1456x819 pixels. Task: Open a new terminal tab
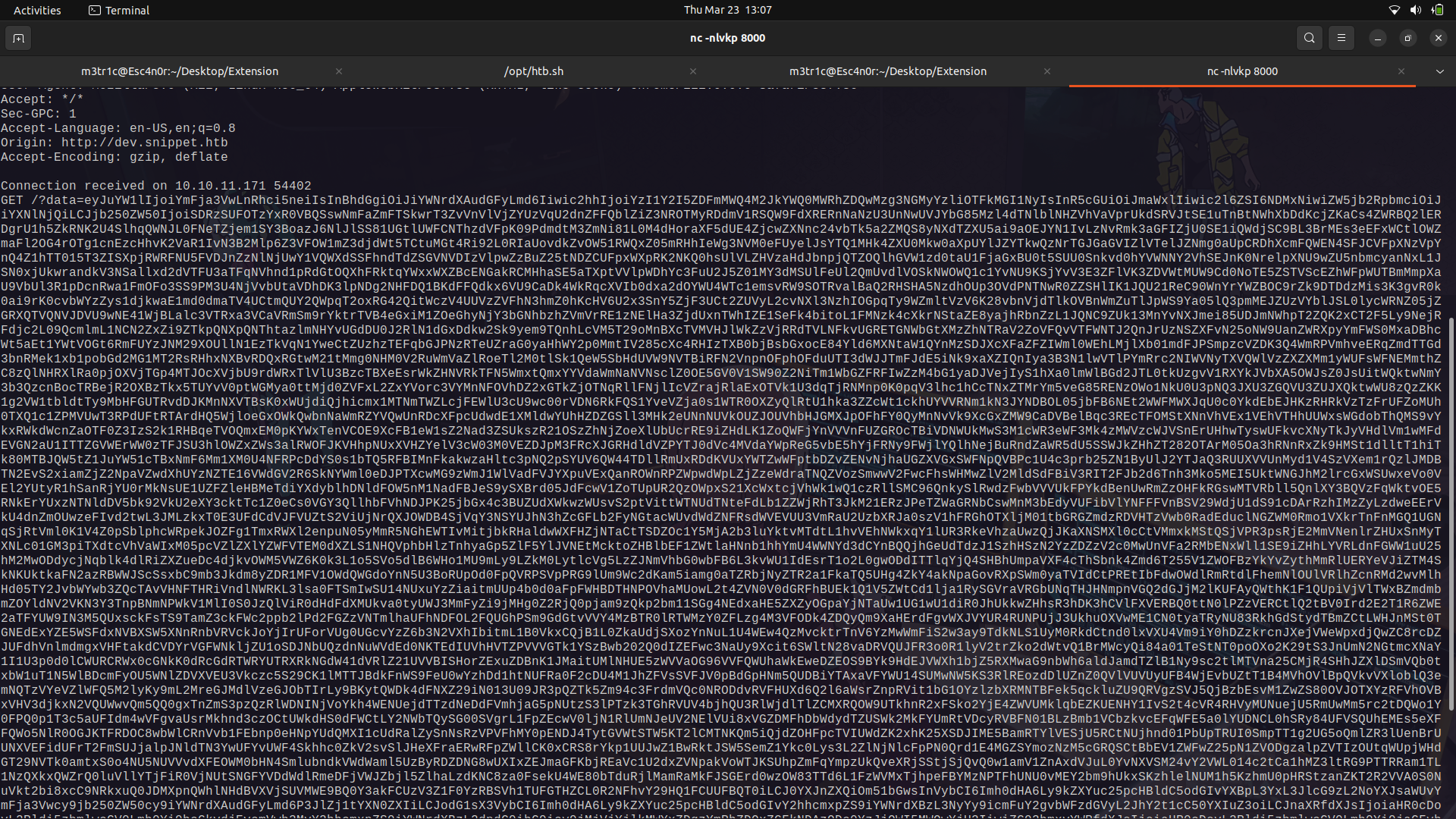[x=18, y=37]
